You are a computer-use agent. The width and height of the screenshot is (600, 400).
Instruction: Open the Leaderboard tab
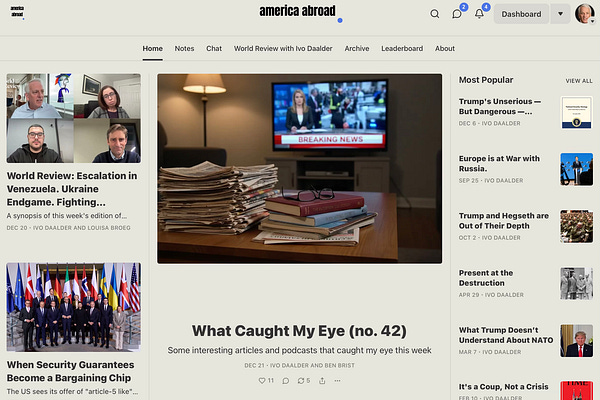[x=402, y=49]
